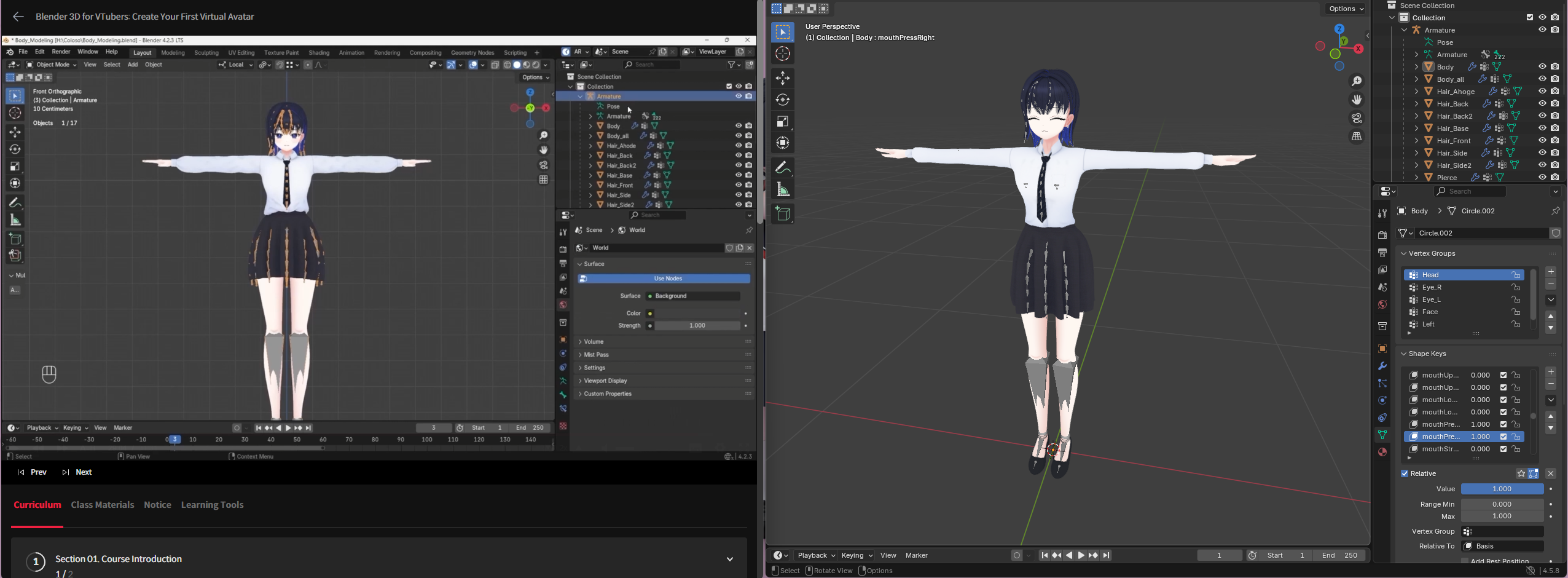The width and height of the screenshot is (1568, 578).
Task: Click the Blender logo in the video's menu bar
Action: [x=10, y=52]
